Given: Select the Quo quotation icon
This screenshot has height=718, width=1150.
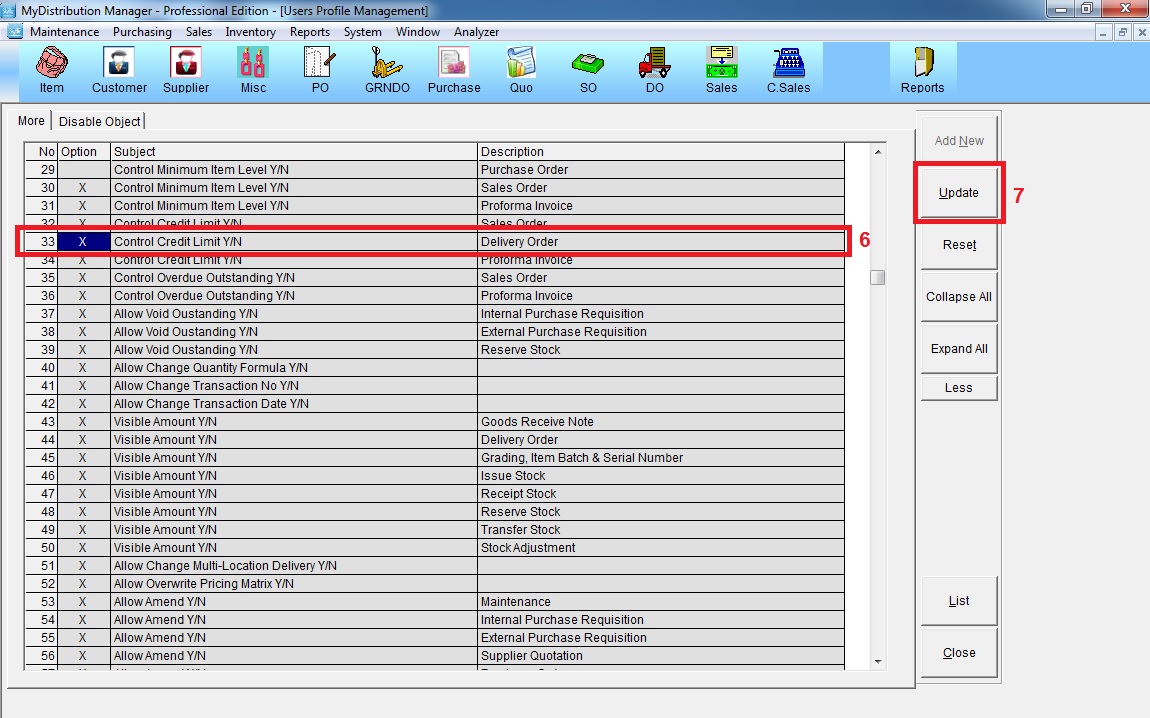Looking at the screenshot, I should coord(521,69).
